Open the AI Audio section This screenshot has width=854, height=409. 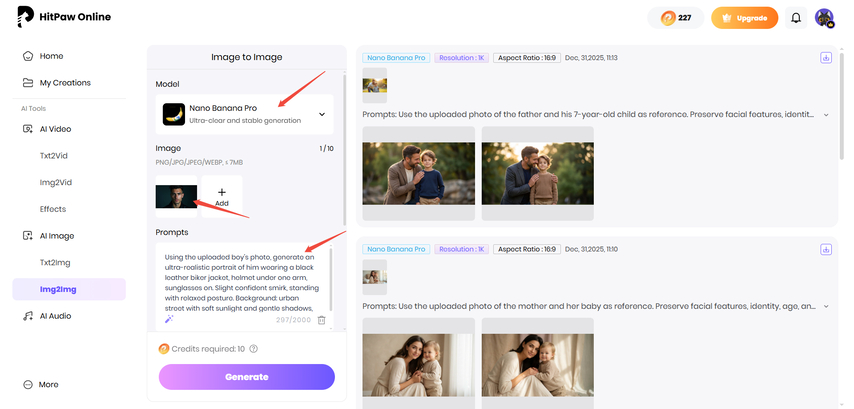(x=55, y=316)
